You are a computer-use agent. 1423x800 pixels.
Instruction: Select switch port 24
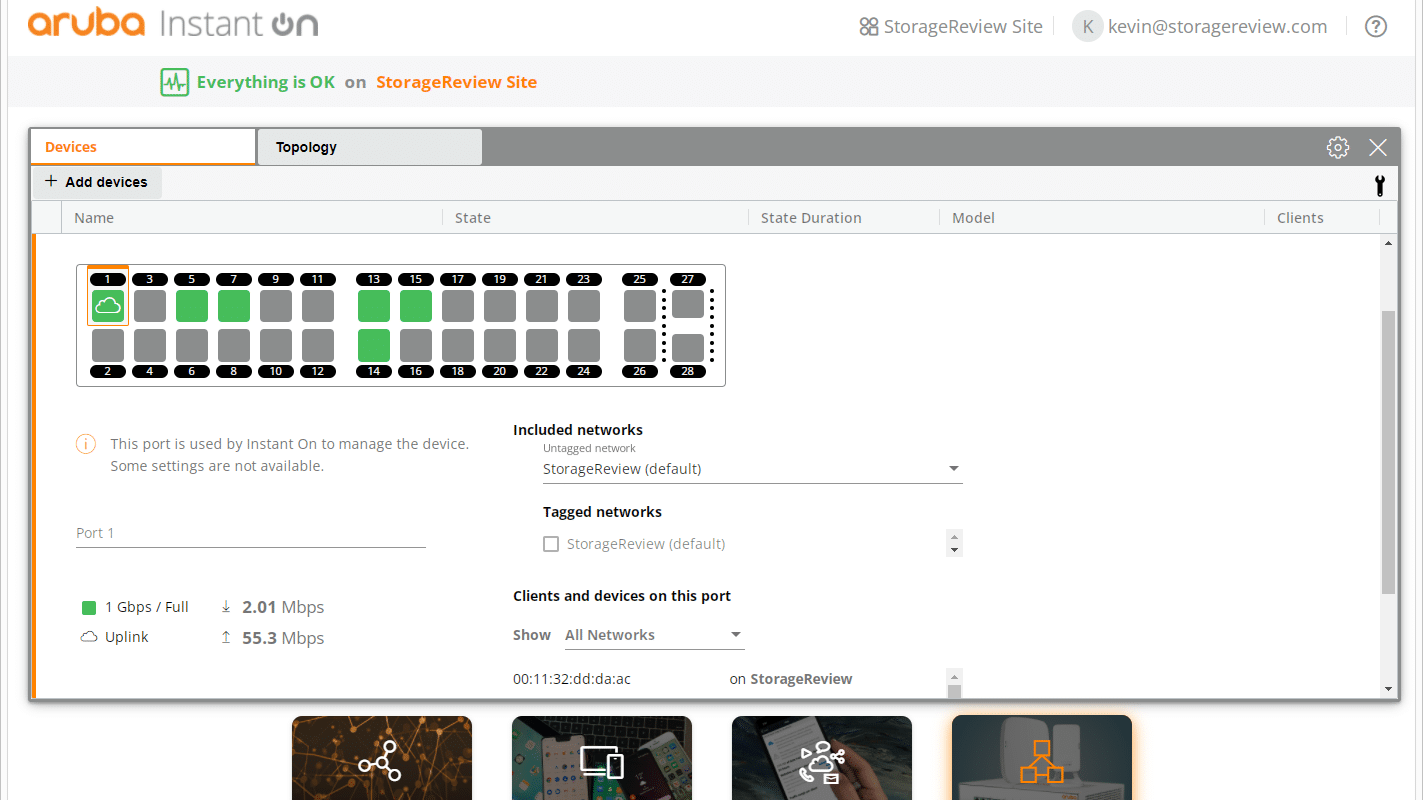click(x=584, y=345)
